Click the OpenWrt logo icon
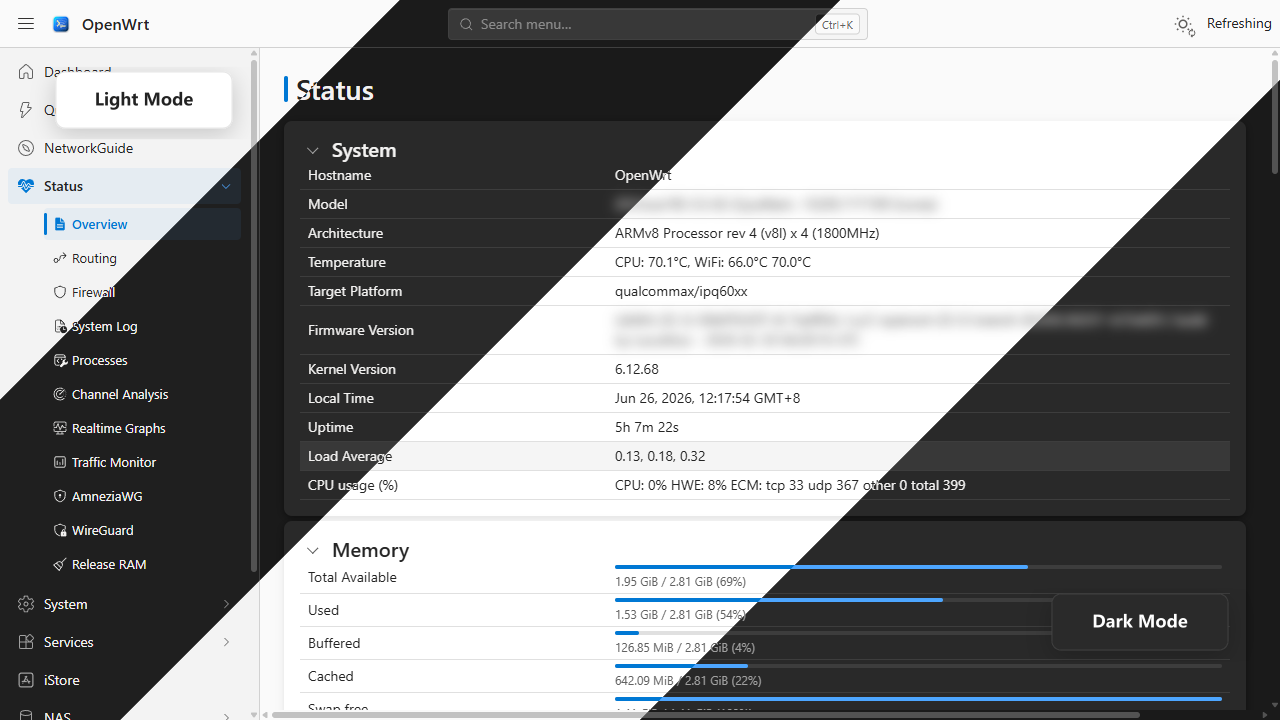This screenshot has width=1280, height=720. [x=61, y=24]
